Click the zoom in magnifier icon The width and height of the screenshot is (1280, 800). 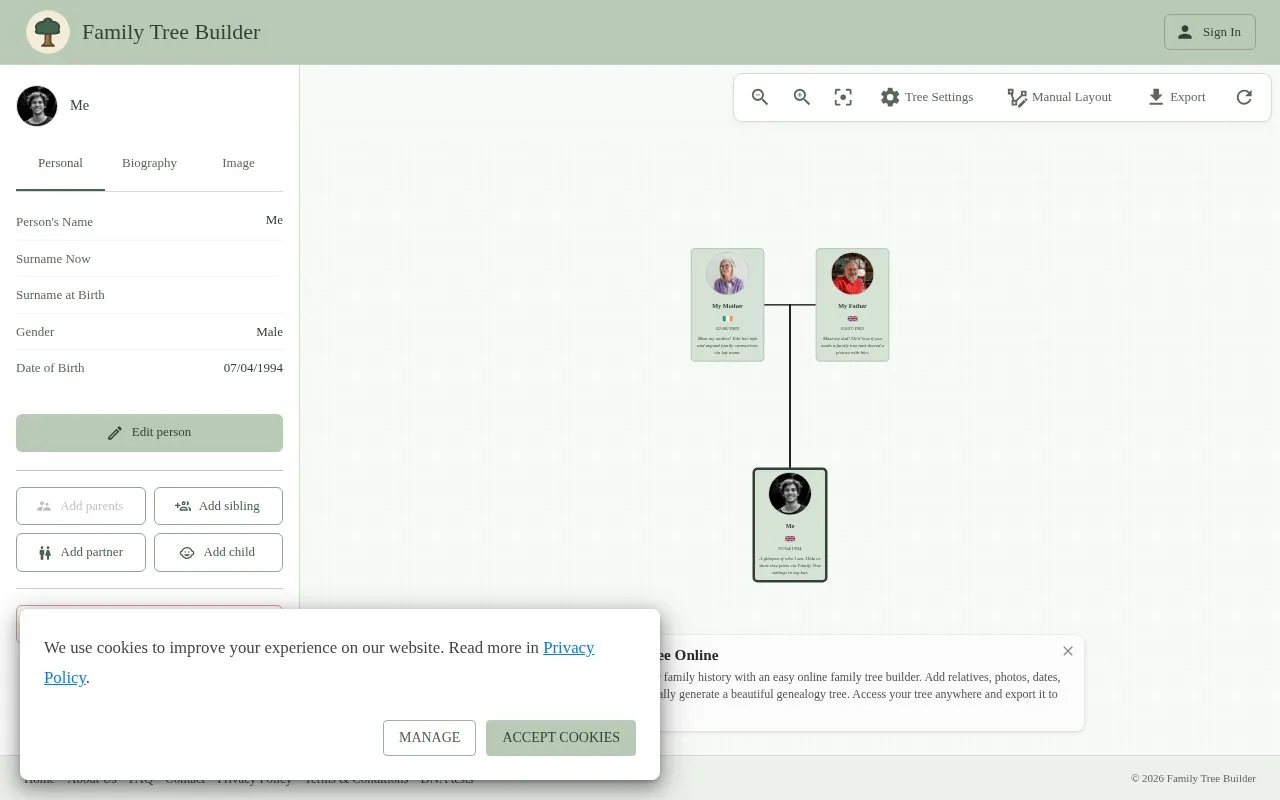(802, 97)
